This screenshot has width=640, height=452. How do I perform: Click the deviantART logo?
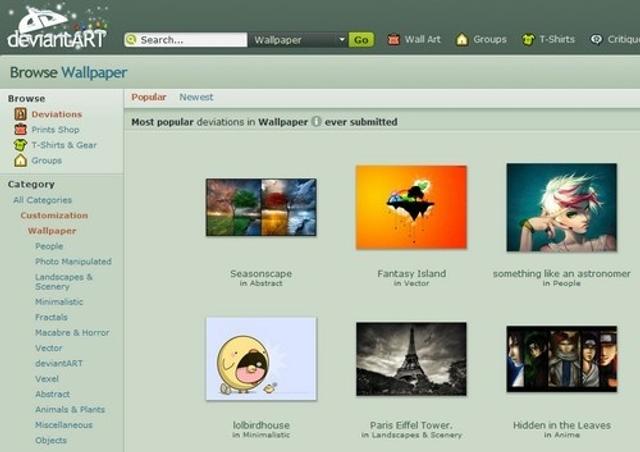57,27
